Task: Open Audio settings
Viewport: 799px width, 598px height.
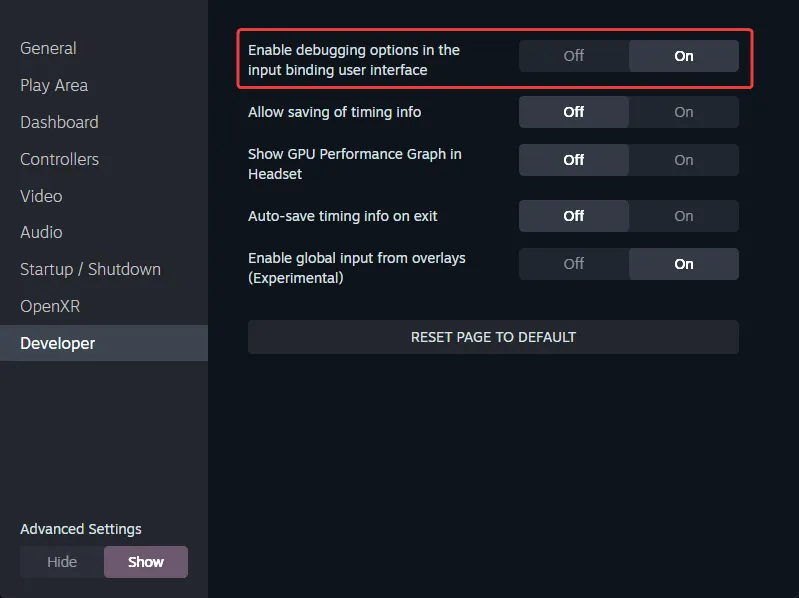Action: click(x=41, y=232)
